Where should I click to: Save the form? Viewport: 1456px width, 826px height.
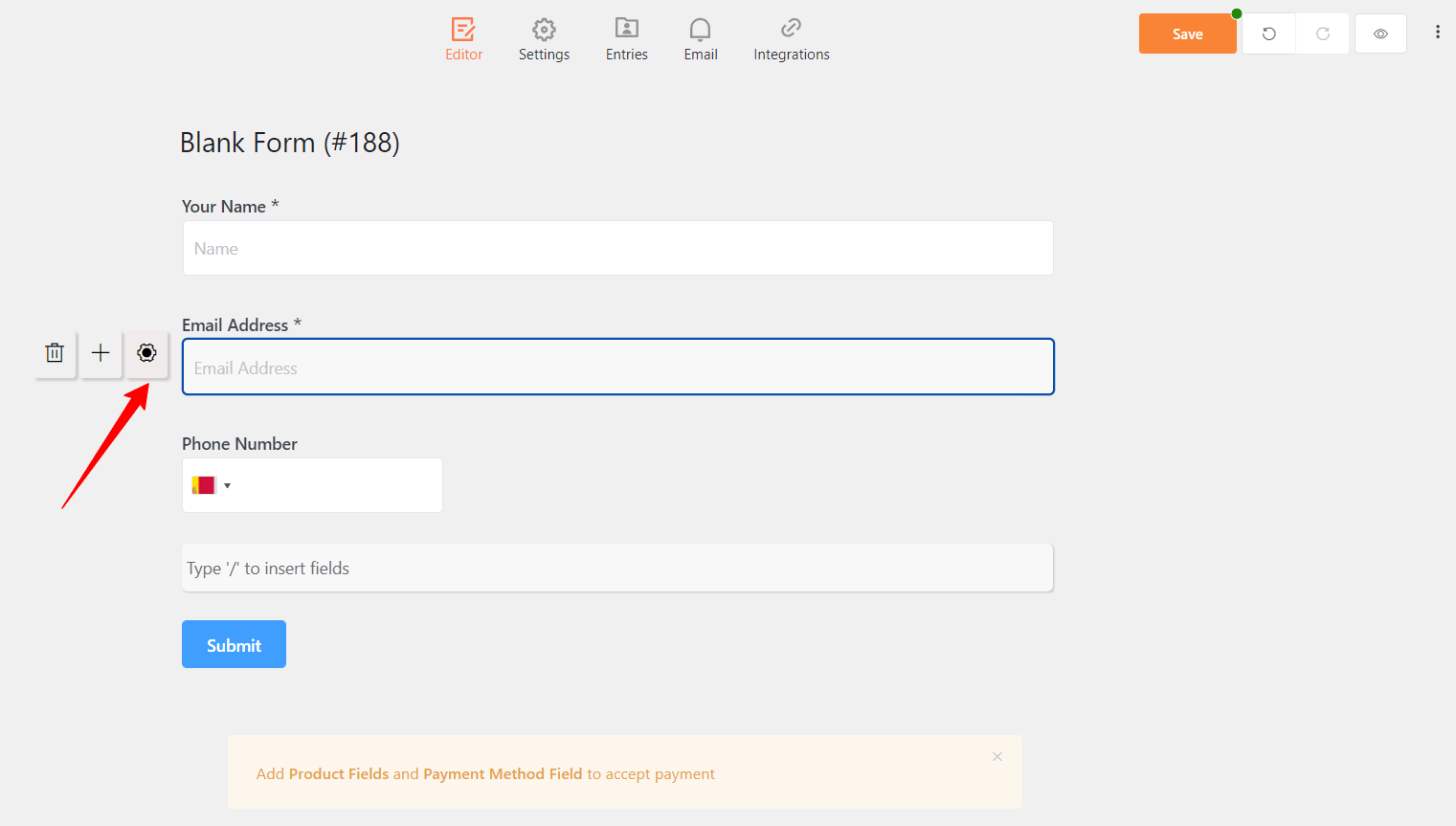coord(1187,33)
